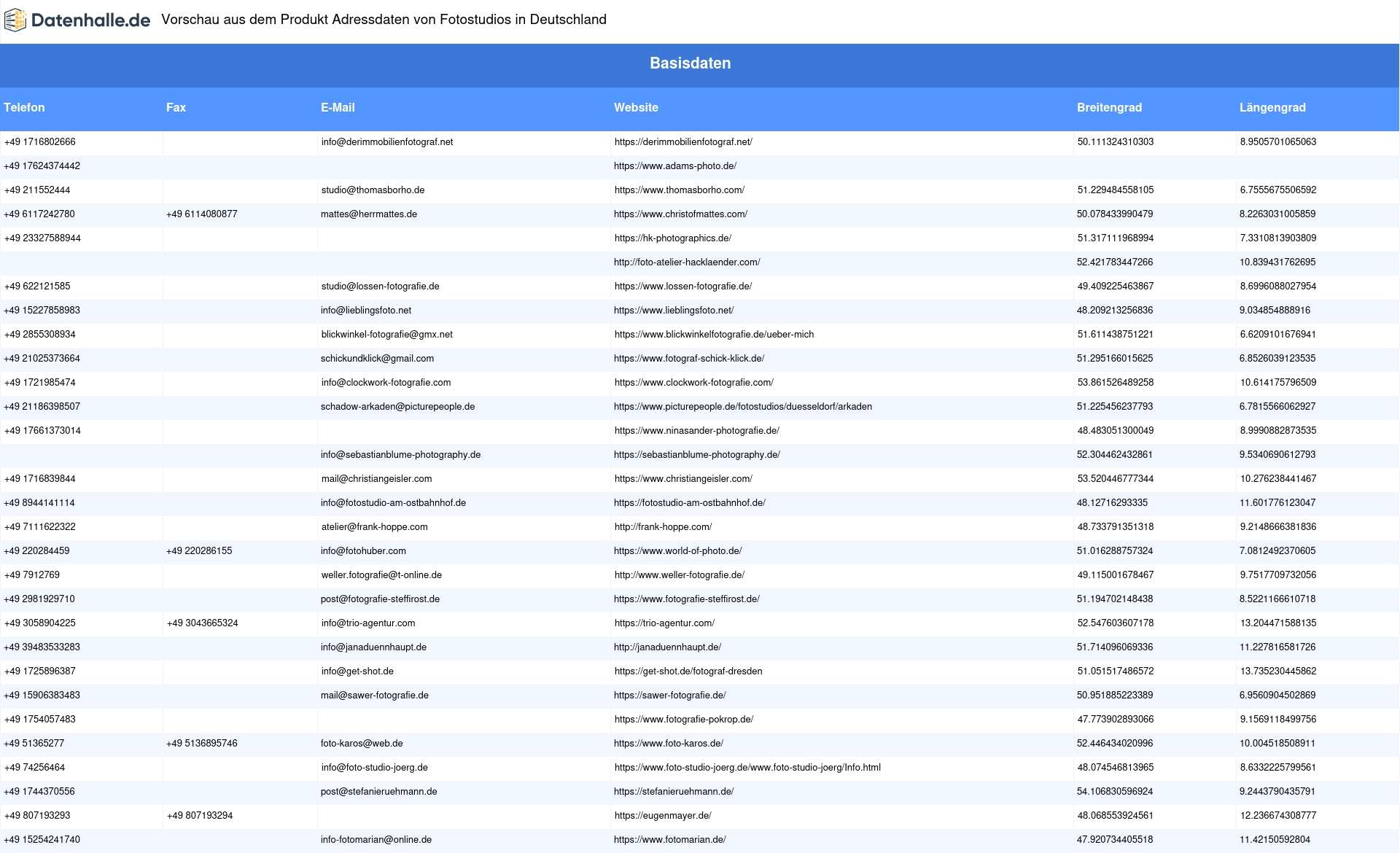Click email weller.fotografie@t-online.de
This screenshot has width=1400, height=853.
(381, 575)
